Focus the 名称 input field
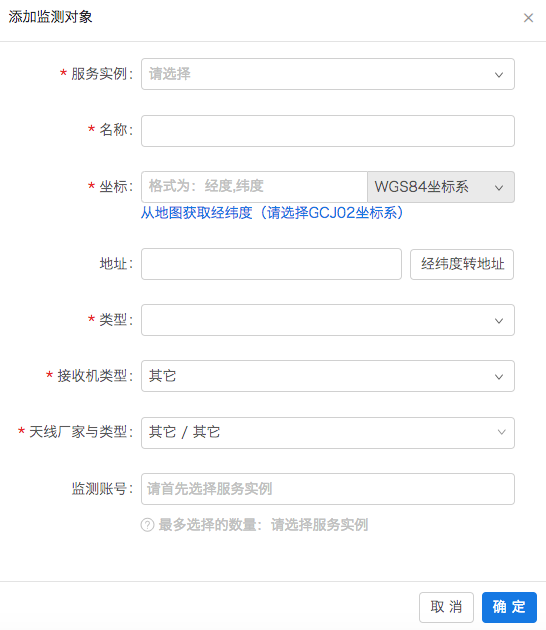 [327, 131]
